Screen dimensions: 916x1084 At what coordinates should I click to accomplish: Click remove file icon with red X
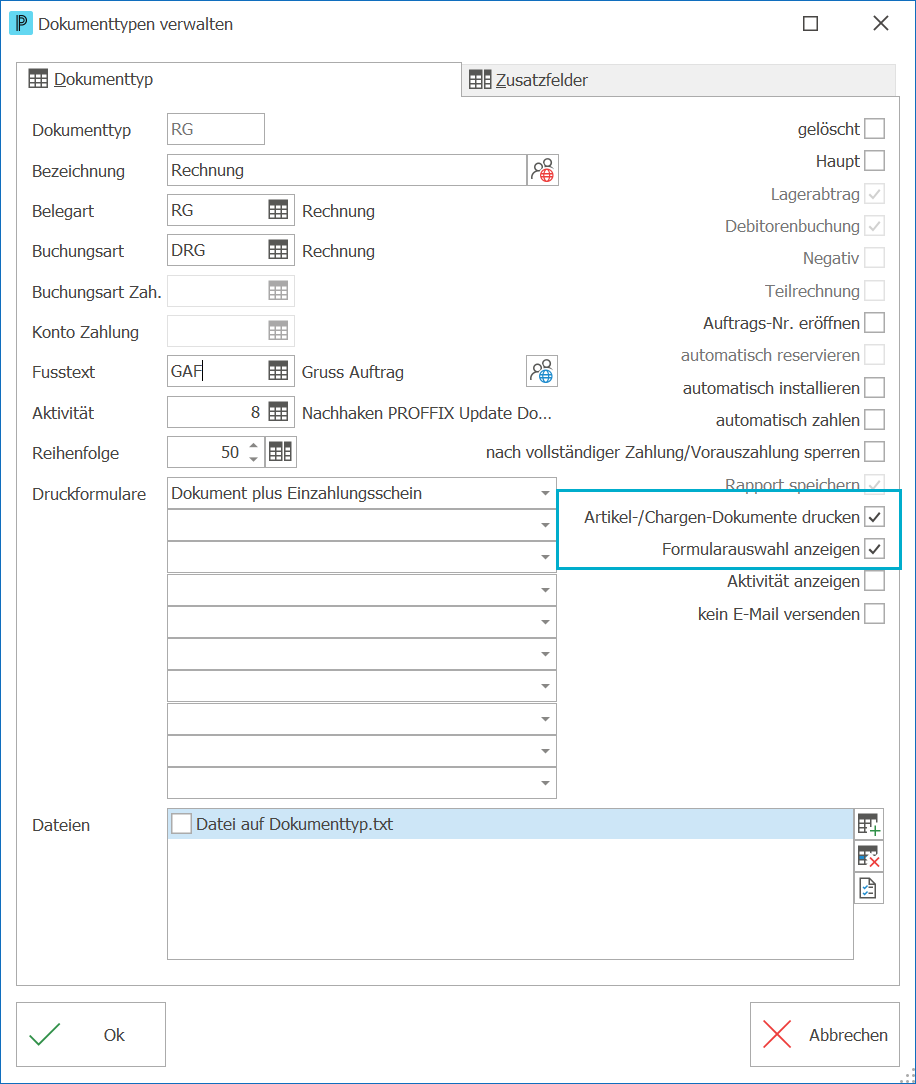[869, 857]
